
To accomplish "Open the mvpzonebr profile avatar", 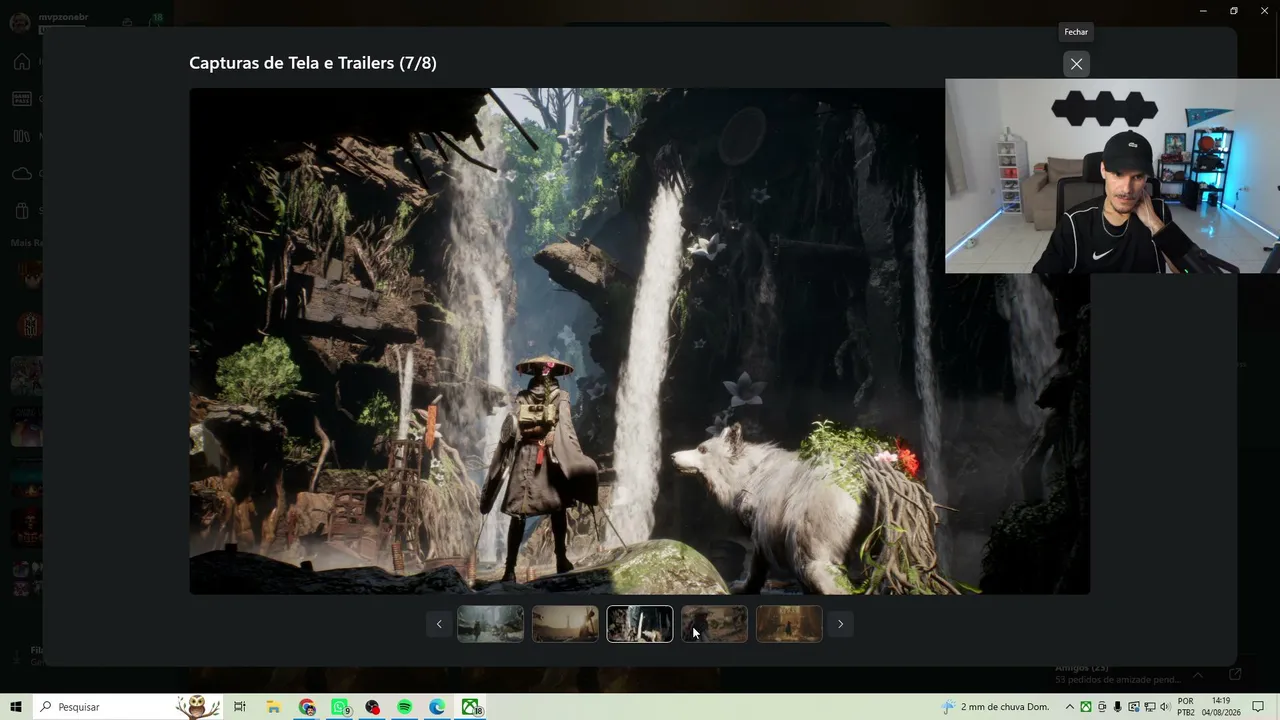I will click(19, 22).
